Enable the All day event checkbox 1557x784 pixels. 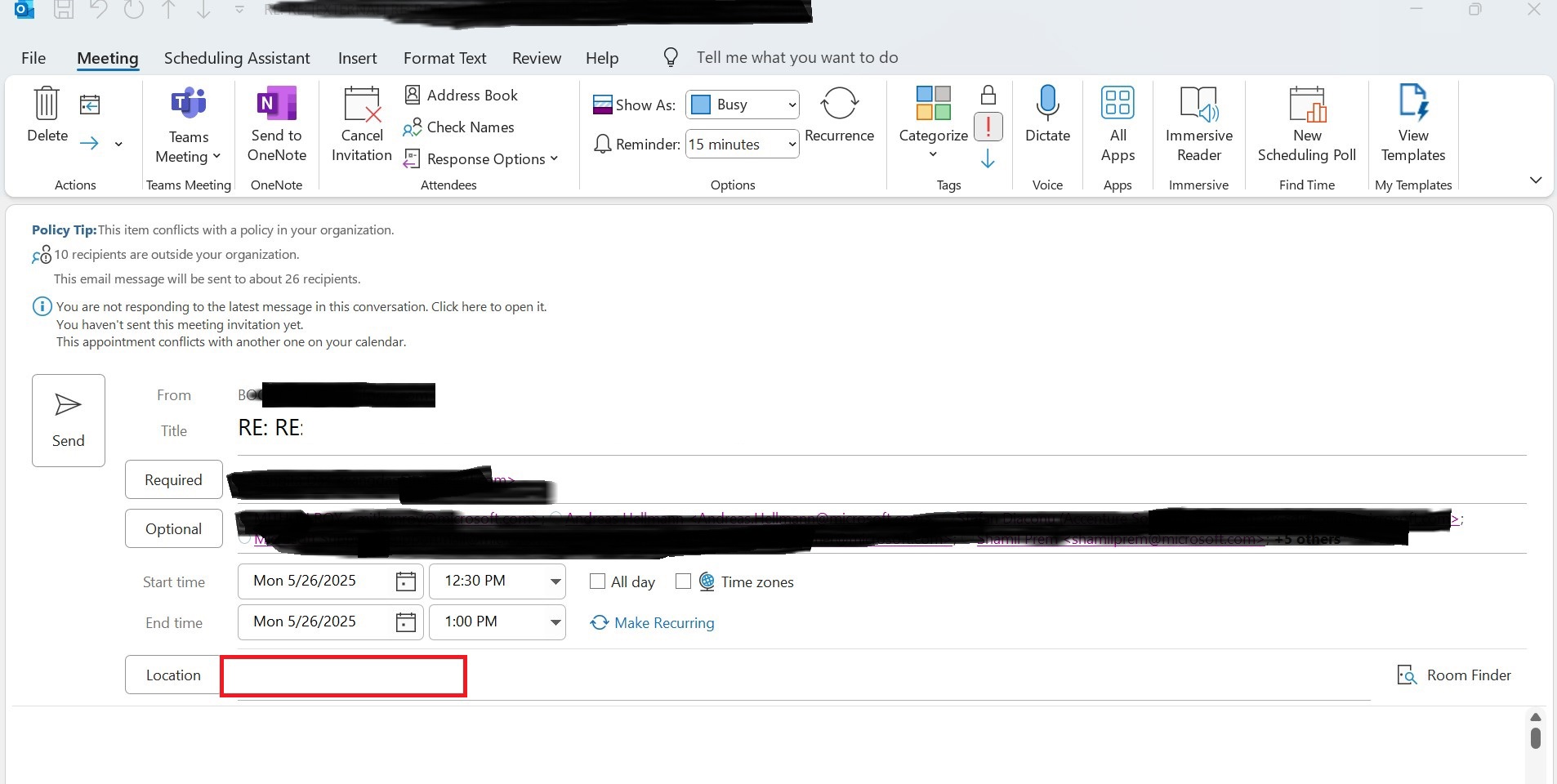[597, 581]
